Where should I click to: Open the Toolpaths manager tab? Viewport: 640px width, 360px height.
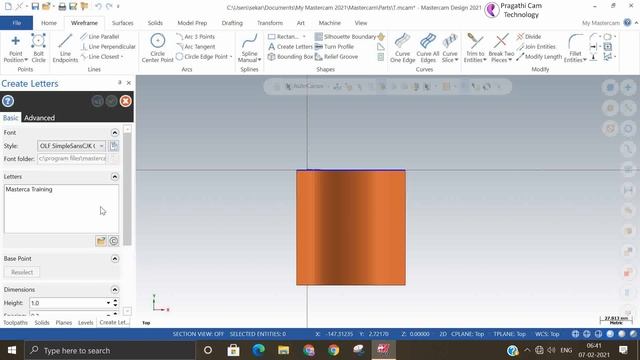(16, 322)
